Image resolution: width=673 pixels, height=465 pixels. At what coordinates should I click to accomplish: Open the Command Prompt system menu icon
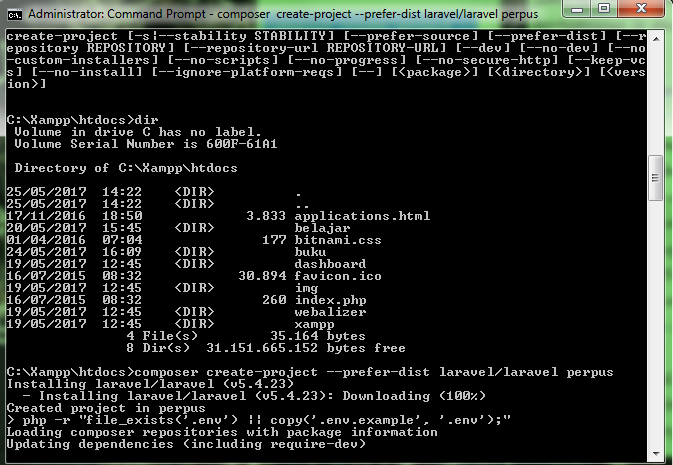click(x=14, y=14)
